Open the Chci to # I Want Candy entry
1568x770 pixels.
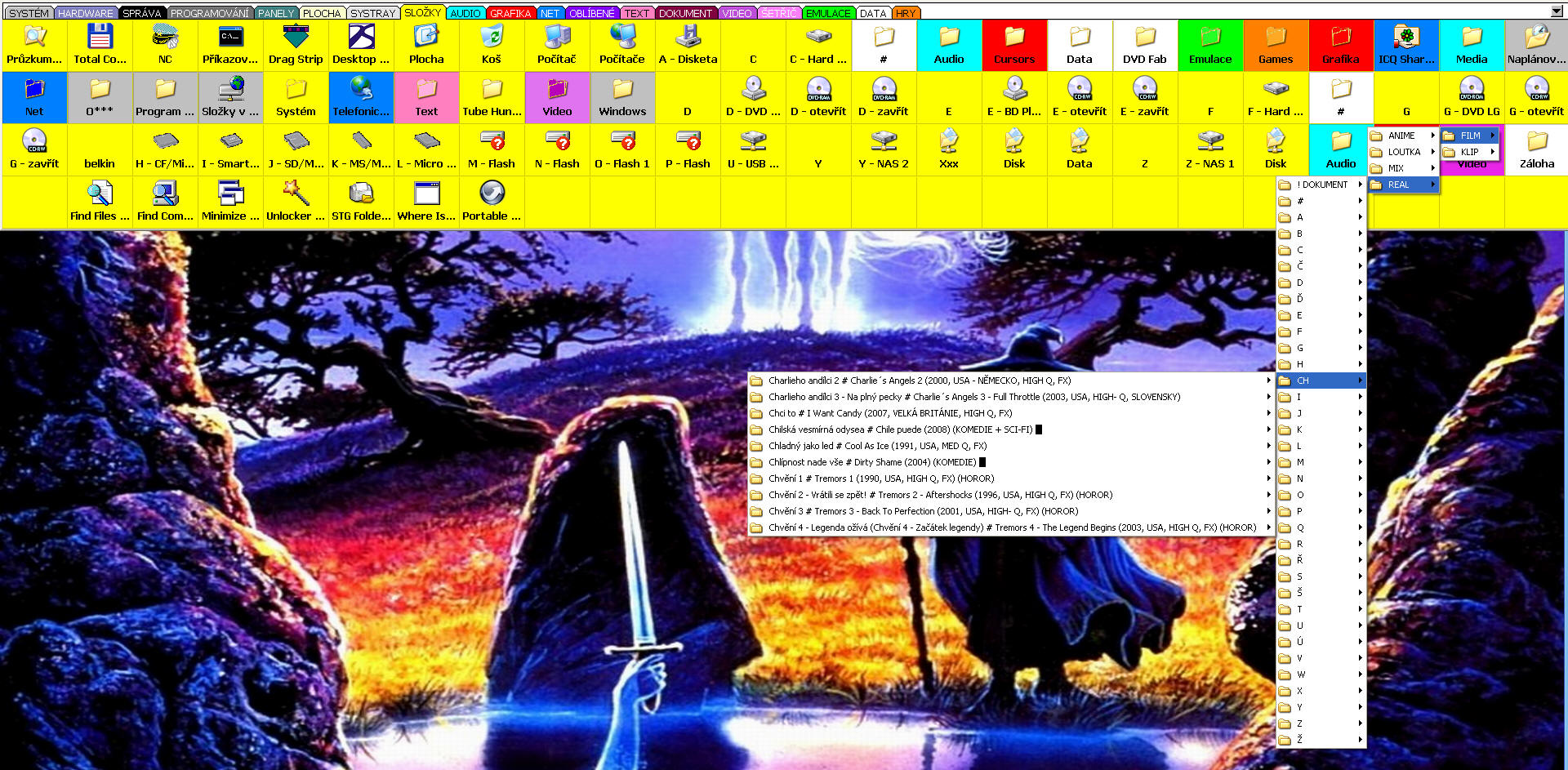point(1011,413)
